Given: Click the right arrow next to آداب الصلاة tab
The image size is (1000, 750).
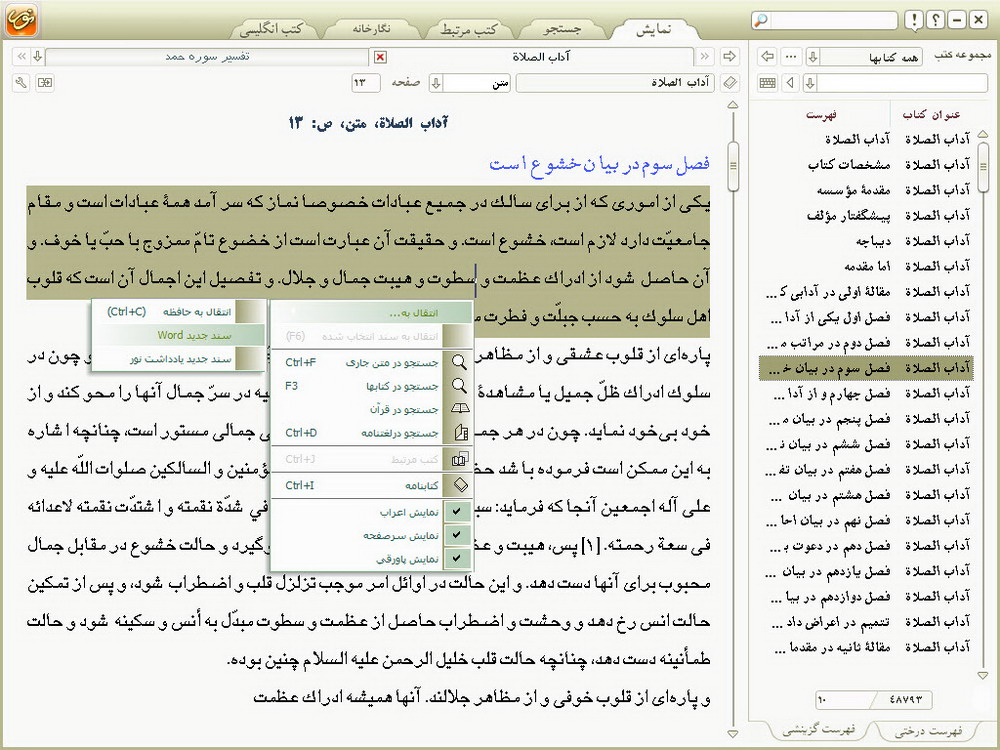Looking at the screenshot, I should pos(729,57).
